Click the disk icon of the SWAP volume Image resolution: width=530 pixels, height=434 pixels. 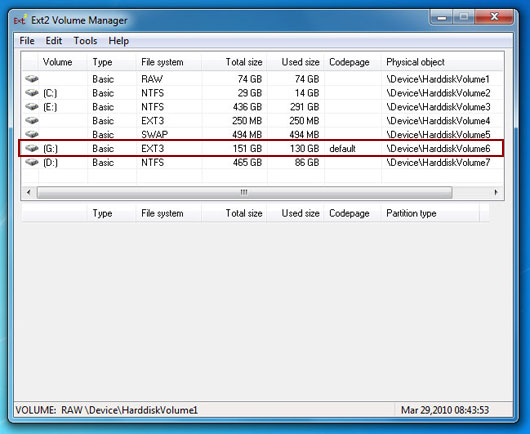coord(32,134)
